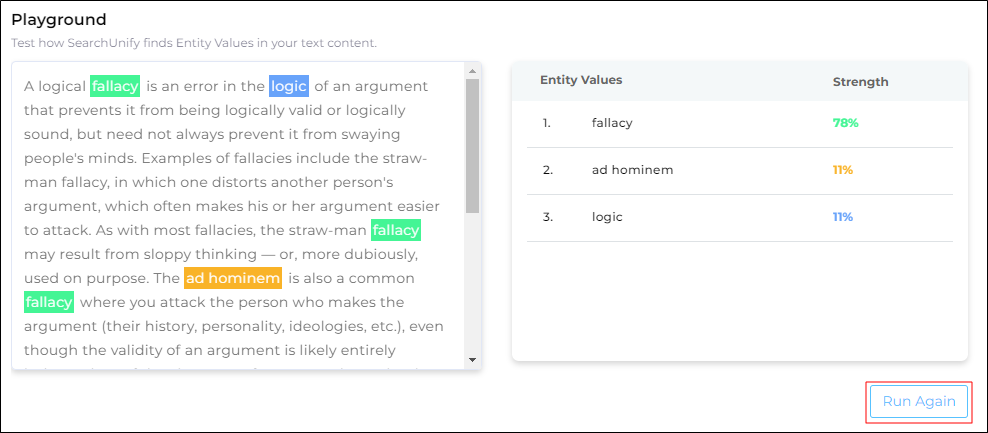Click green 'fallacy' highlight before 'where you attack'
This screenshot has width=988, height=433.
[x=49, y=302]
